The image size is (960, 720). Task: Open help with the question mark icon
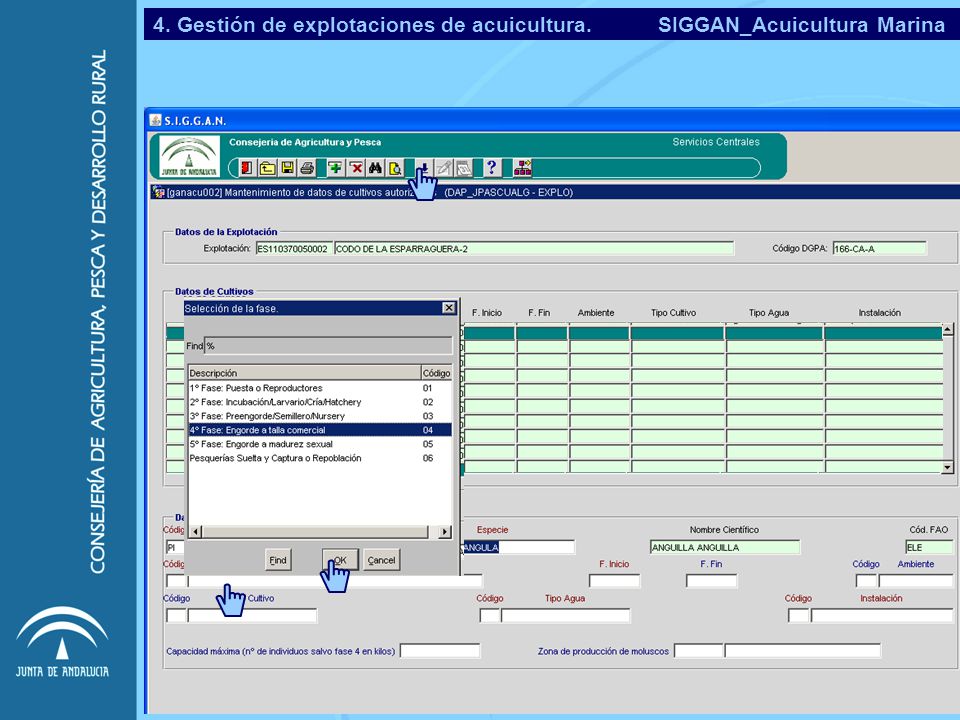492,168
